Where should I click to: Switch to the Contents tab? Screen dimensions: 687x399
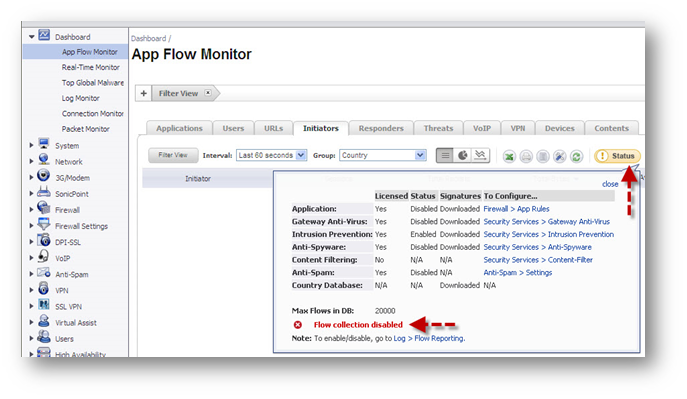tap(611, 128)
